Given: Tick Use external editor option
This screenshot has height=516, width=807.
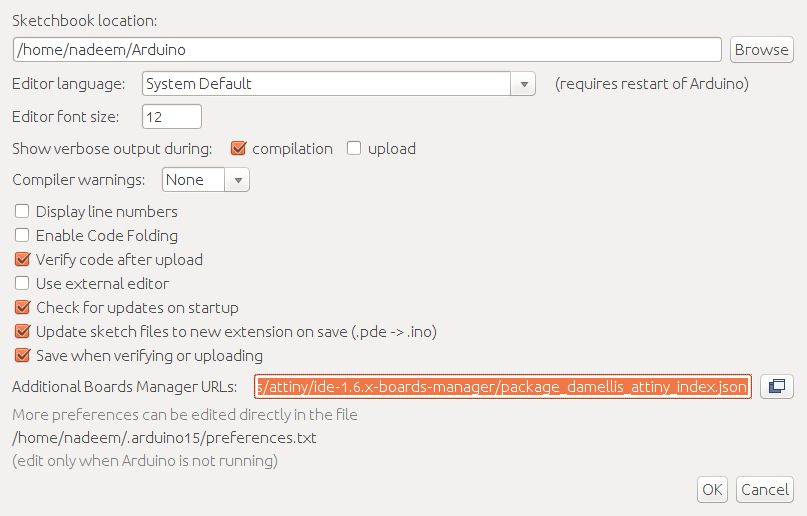Looking at the screenshot, I should point(22,283).
